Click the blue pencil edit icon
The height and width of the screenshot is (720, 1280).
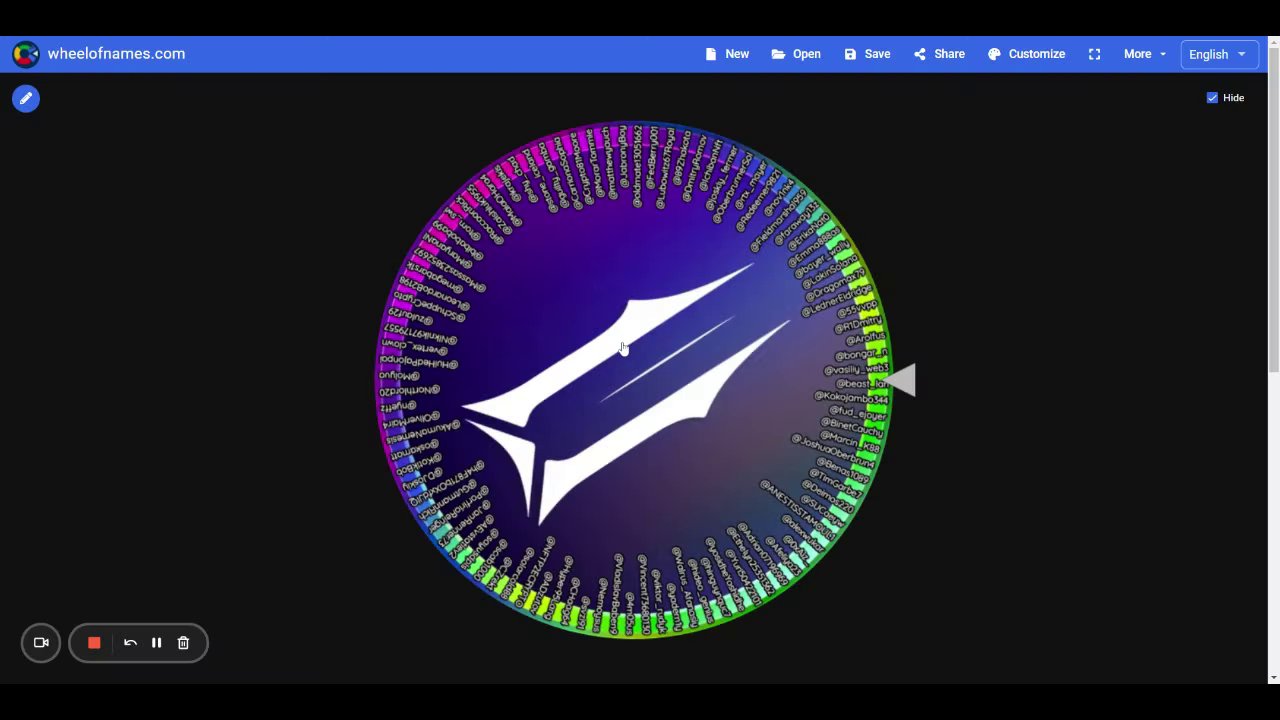click(x=26, y=98)
